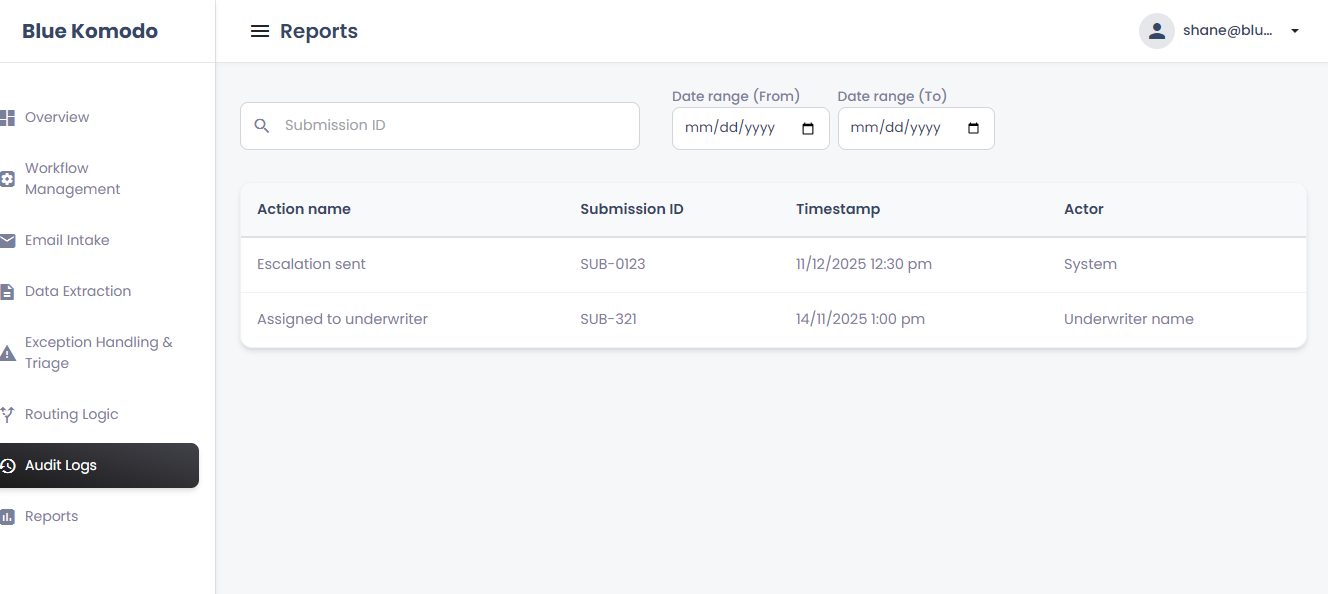Click the Exception Handling warning icon
This screenshot has width=1328, height=594.
[7, 353]
